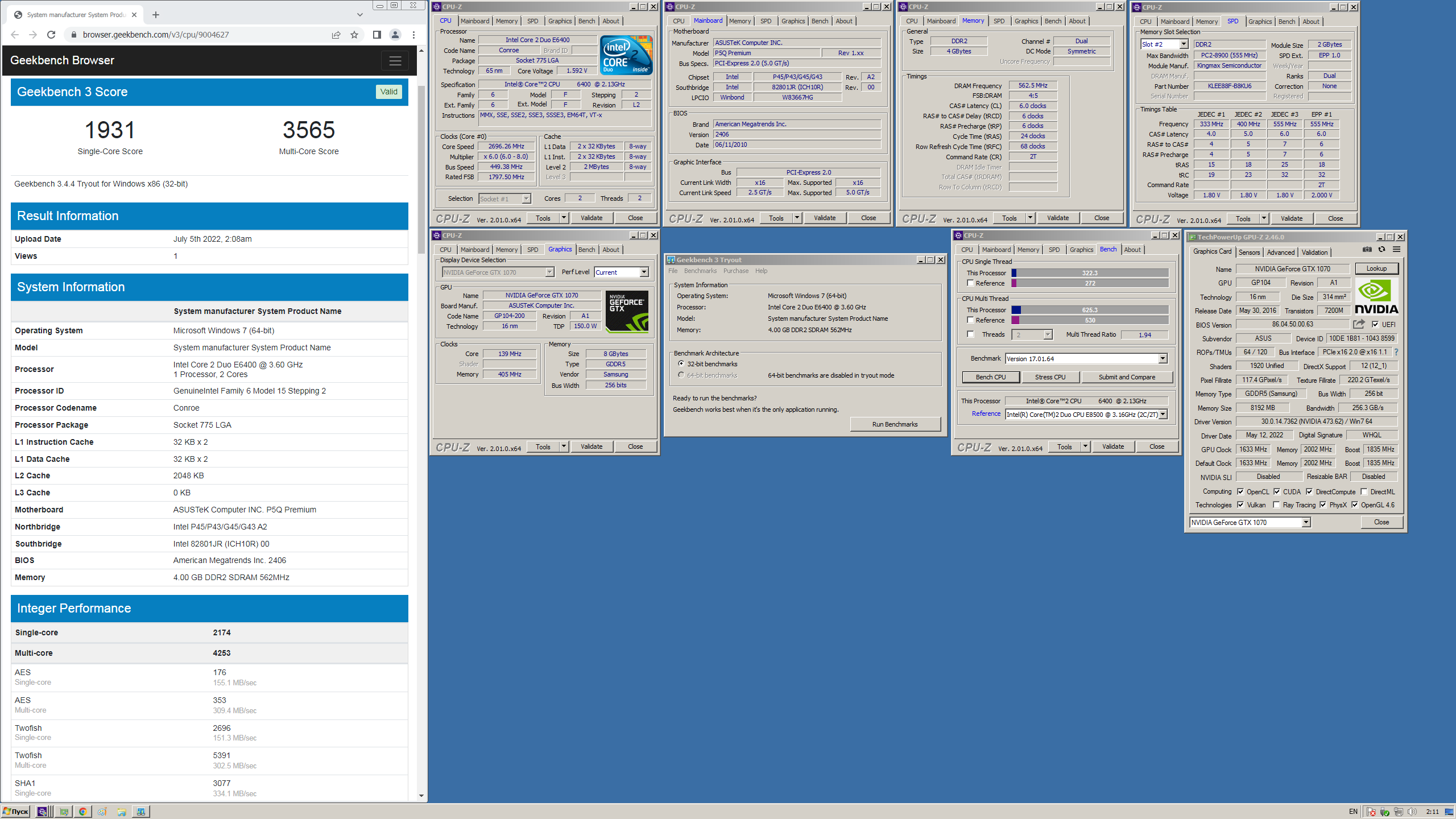
Task: Open Tools dropdown arrow in CPU tab window
Action: (564, 218)
